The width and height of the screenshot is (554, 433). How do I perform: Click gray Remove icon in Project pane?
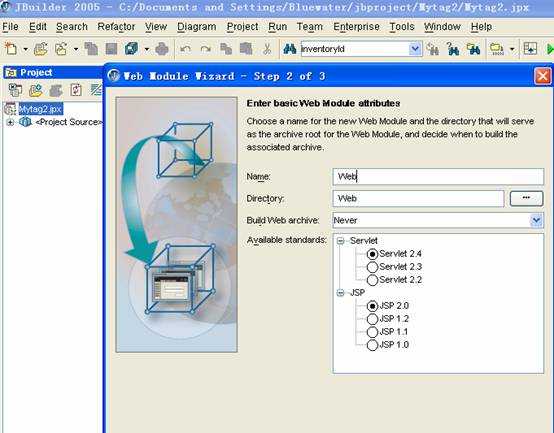(x=56, y=90)
